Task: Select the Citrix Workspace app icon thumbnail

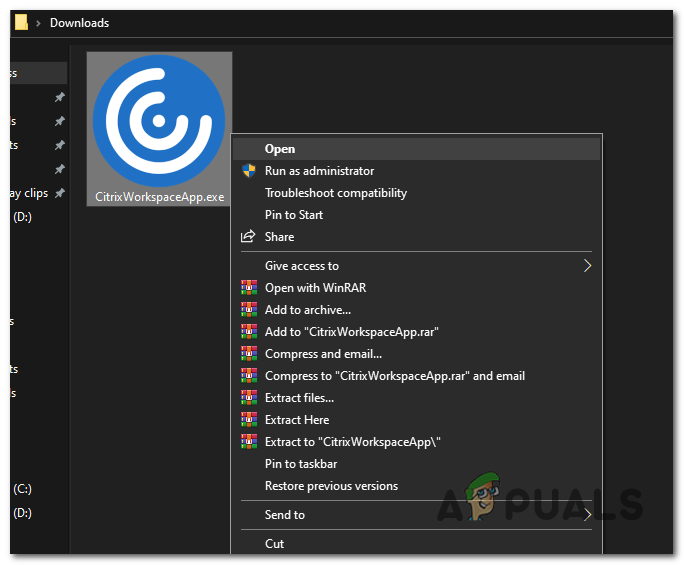Action: click(159, 121)
